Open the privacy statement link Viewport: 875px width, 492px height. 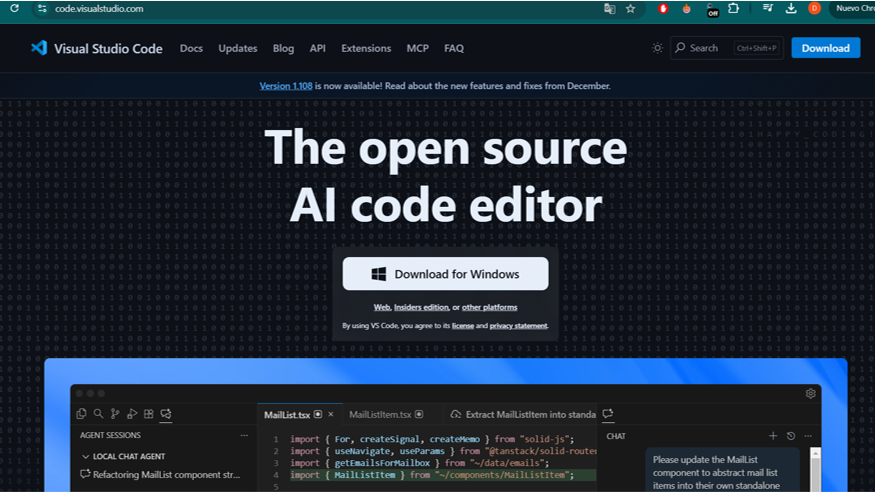pyautogui.click(x=518, y=326)
